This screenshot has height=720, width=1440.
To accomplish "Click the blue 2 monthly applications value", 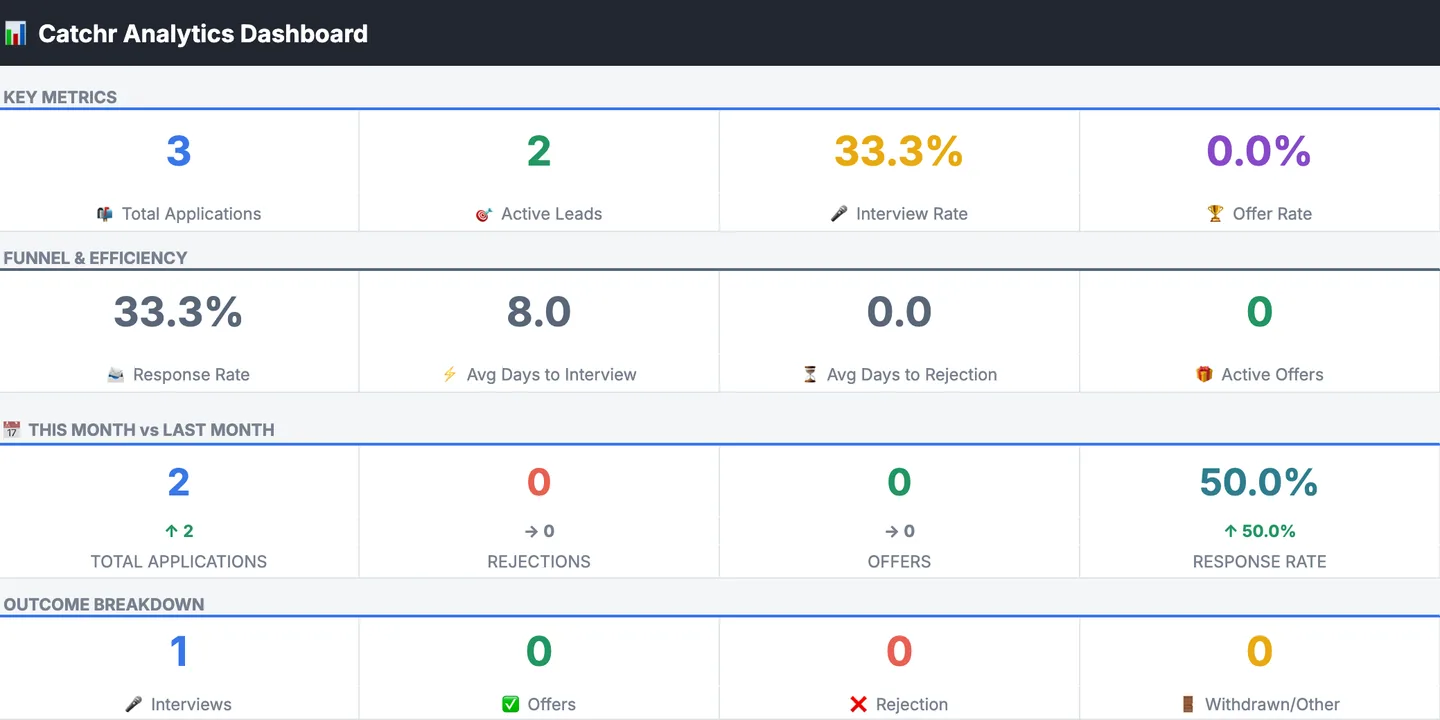I will tap(179, 482).
